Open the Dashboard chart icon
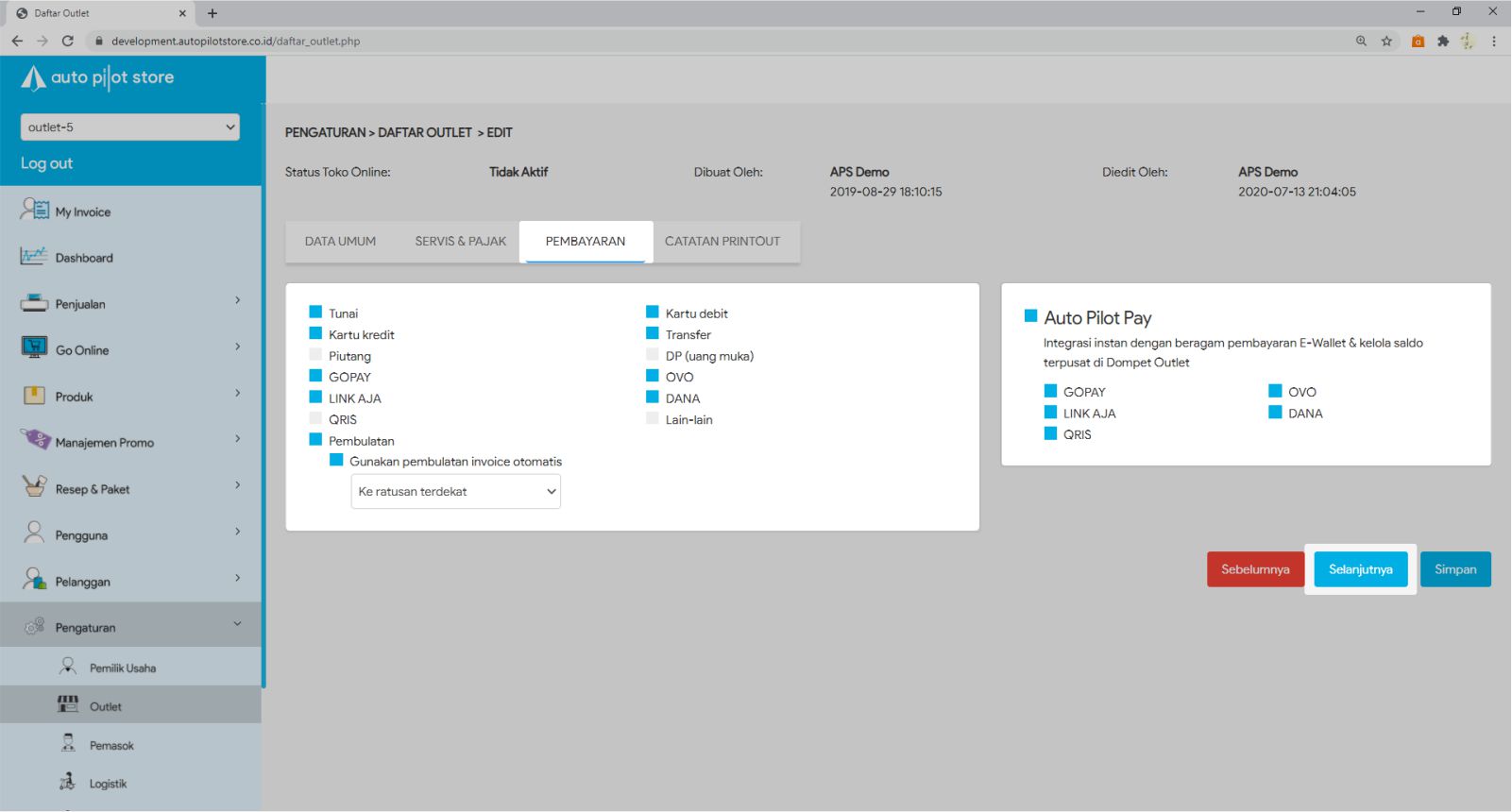Viewport: 1512px width, 812px height. (x=34, y=256)
